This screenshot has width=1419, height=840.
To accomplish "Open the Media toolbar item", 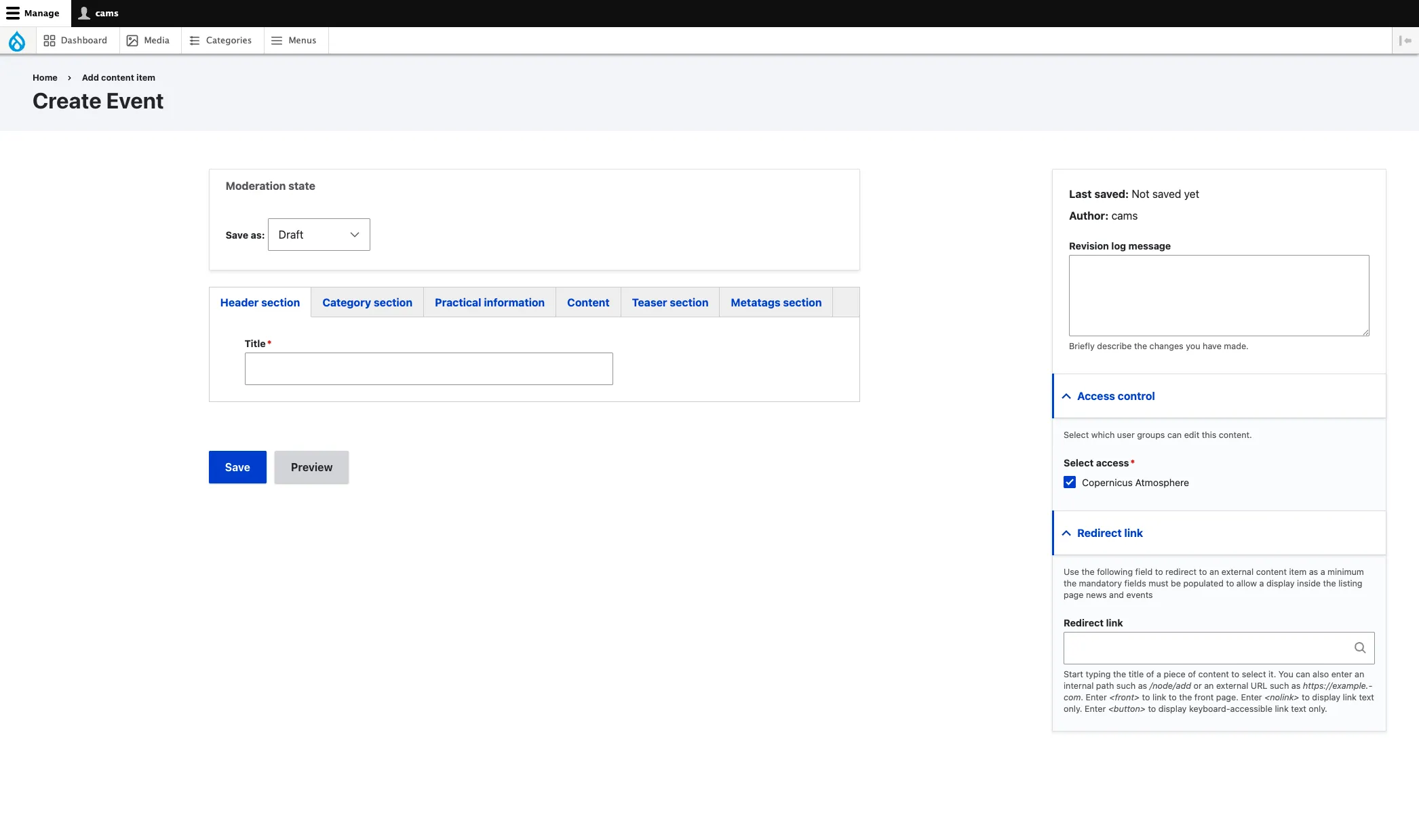I will point(148,41).
